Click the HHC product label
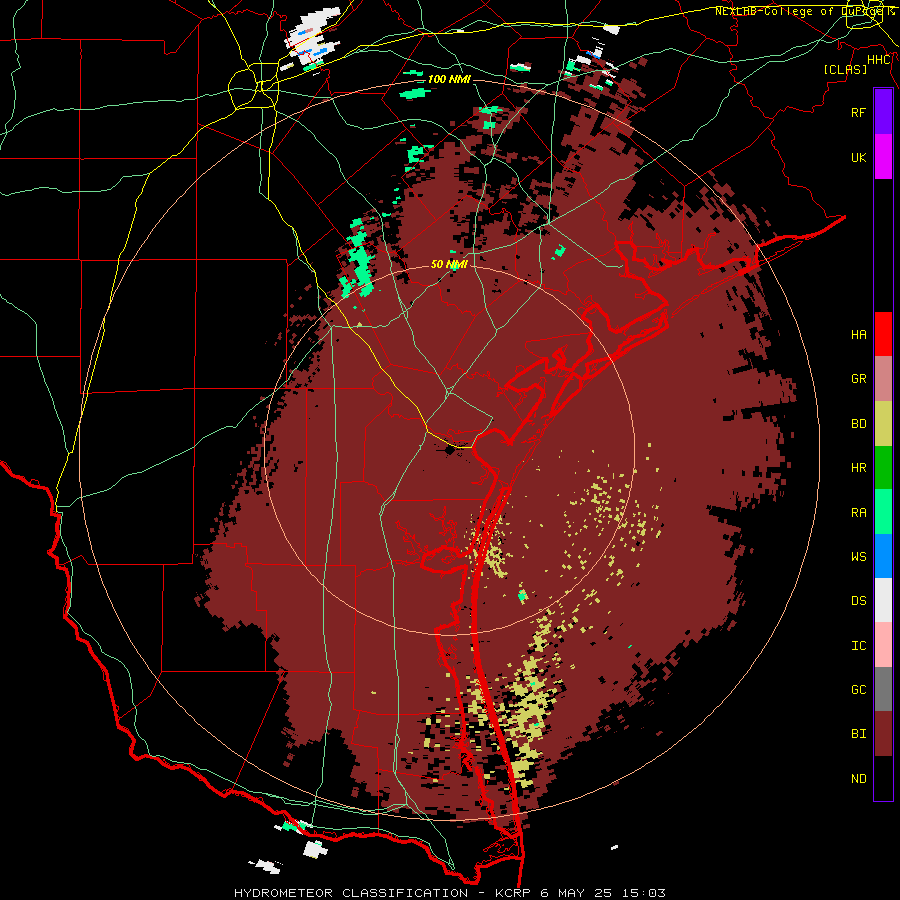The image size is (900, 900). point(879,60)
